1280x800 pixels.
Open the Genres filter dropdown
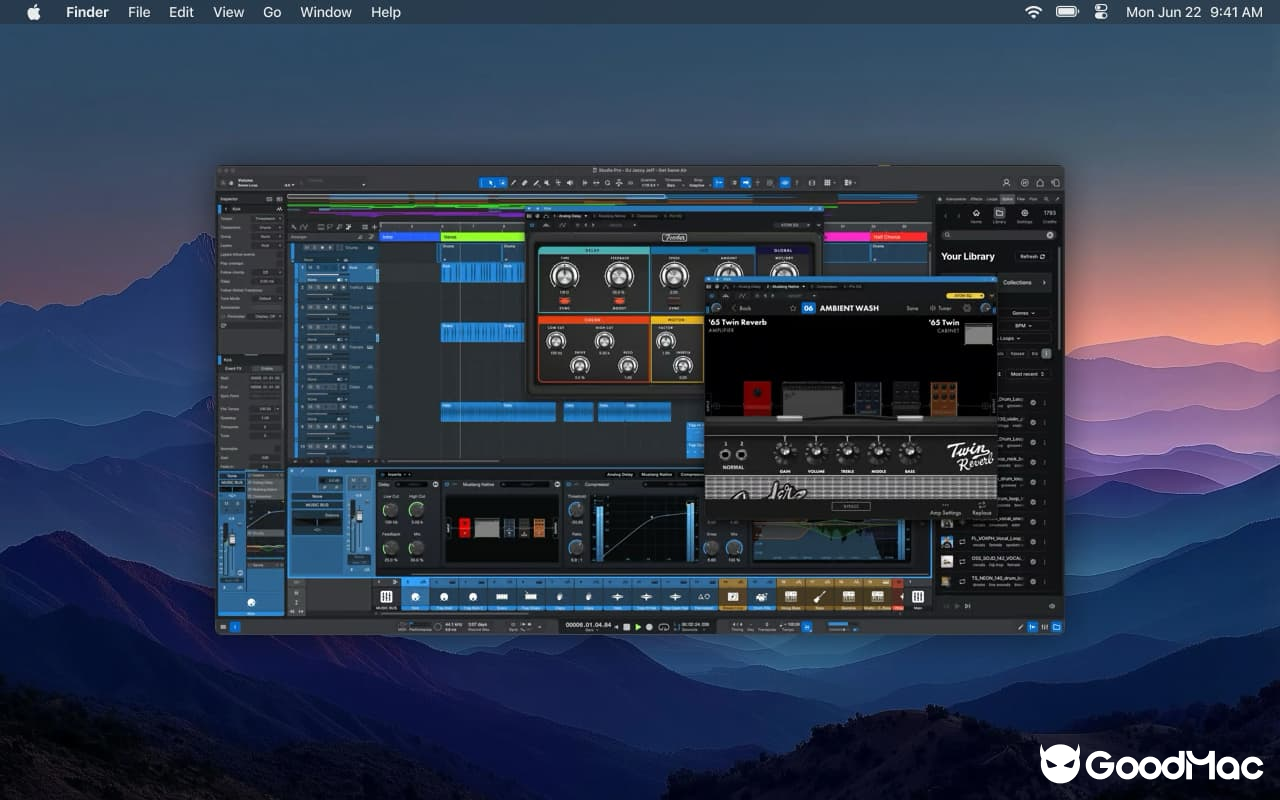coord(1024,313)
